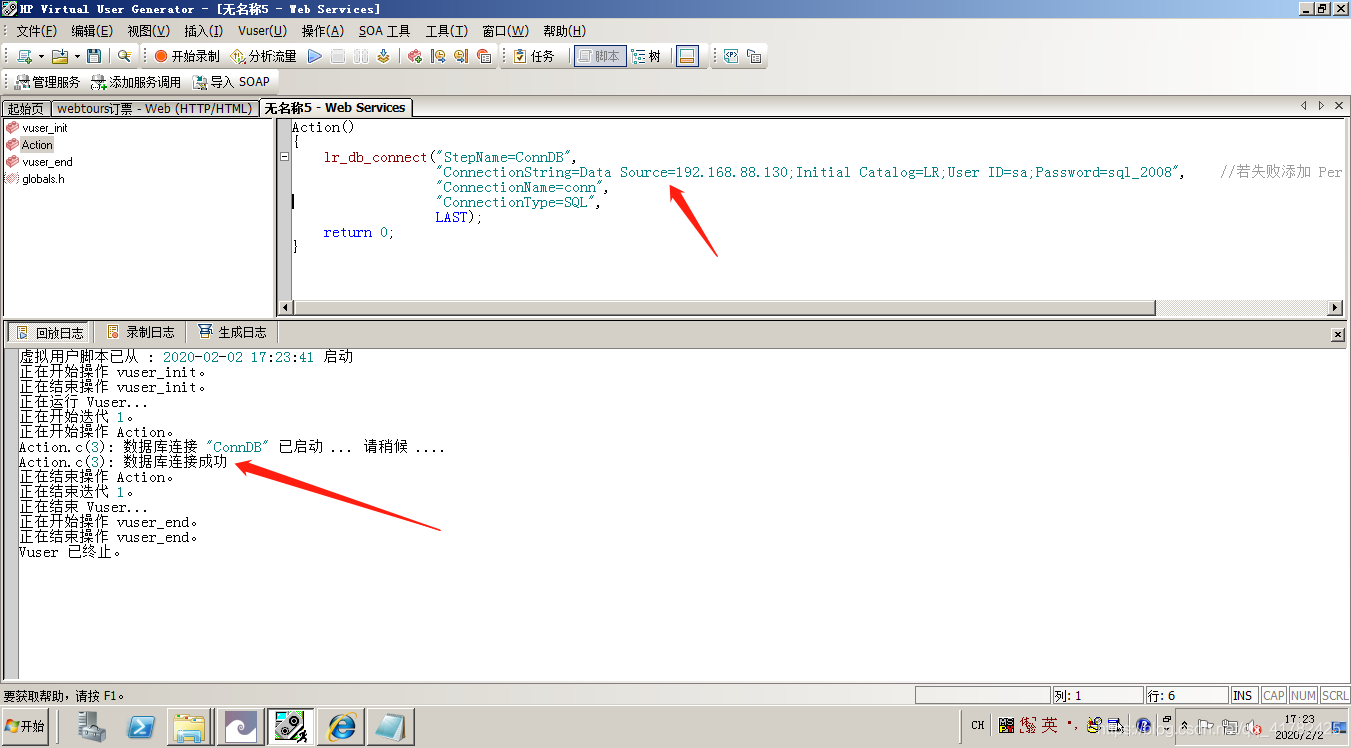Screen dimensions: 1351x748
Task: Click the Stop replay square icon
Action: tap(338, 56)
